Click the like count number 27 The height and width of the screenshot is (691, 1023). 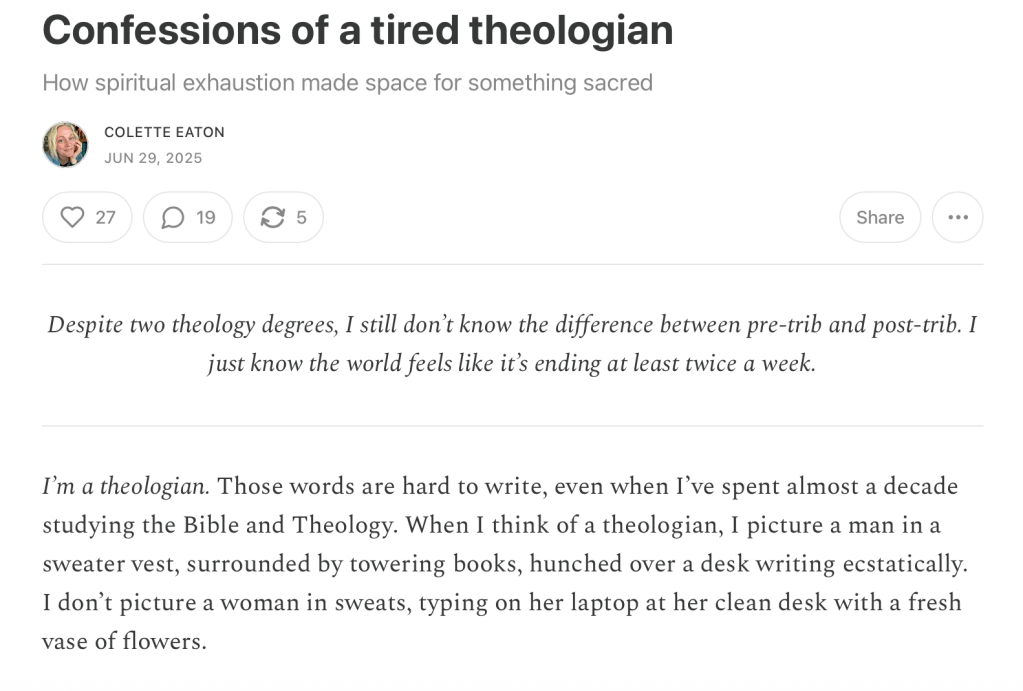coord(106,217)
